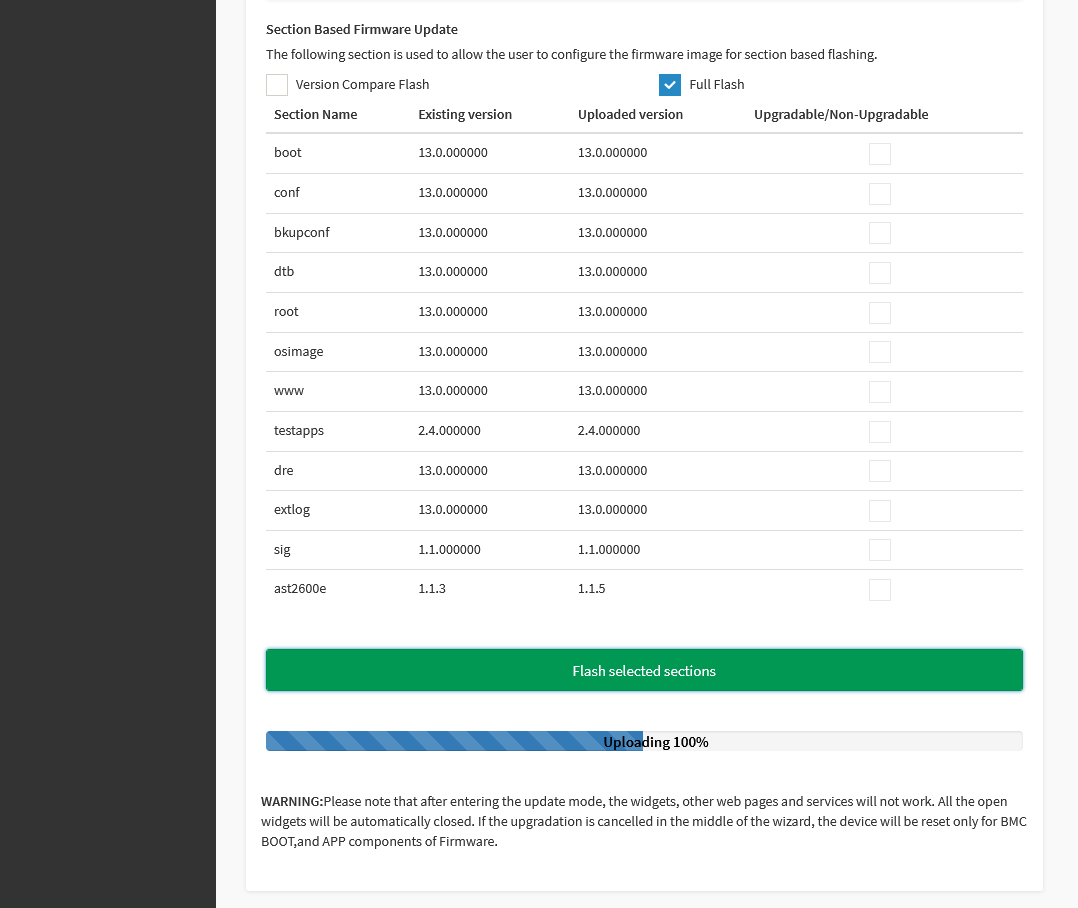Click the Existing version column header
Viewport: 1078px width, 908px height.
(465, 114)
